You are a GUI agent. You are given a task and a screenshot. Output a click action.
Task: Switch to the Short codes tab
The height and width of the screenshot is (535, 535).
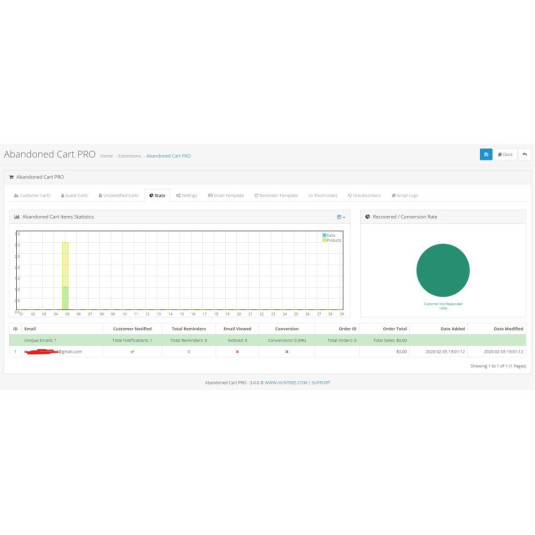point(323,196)
